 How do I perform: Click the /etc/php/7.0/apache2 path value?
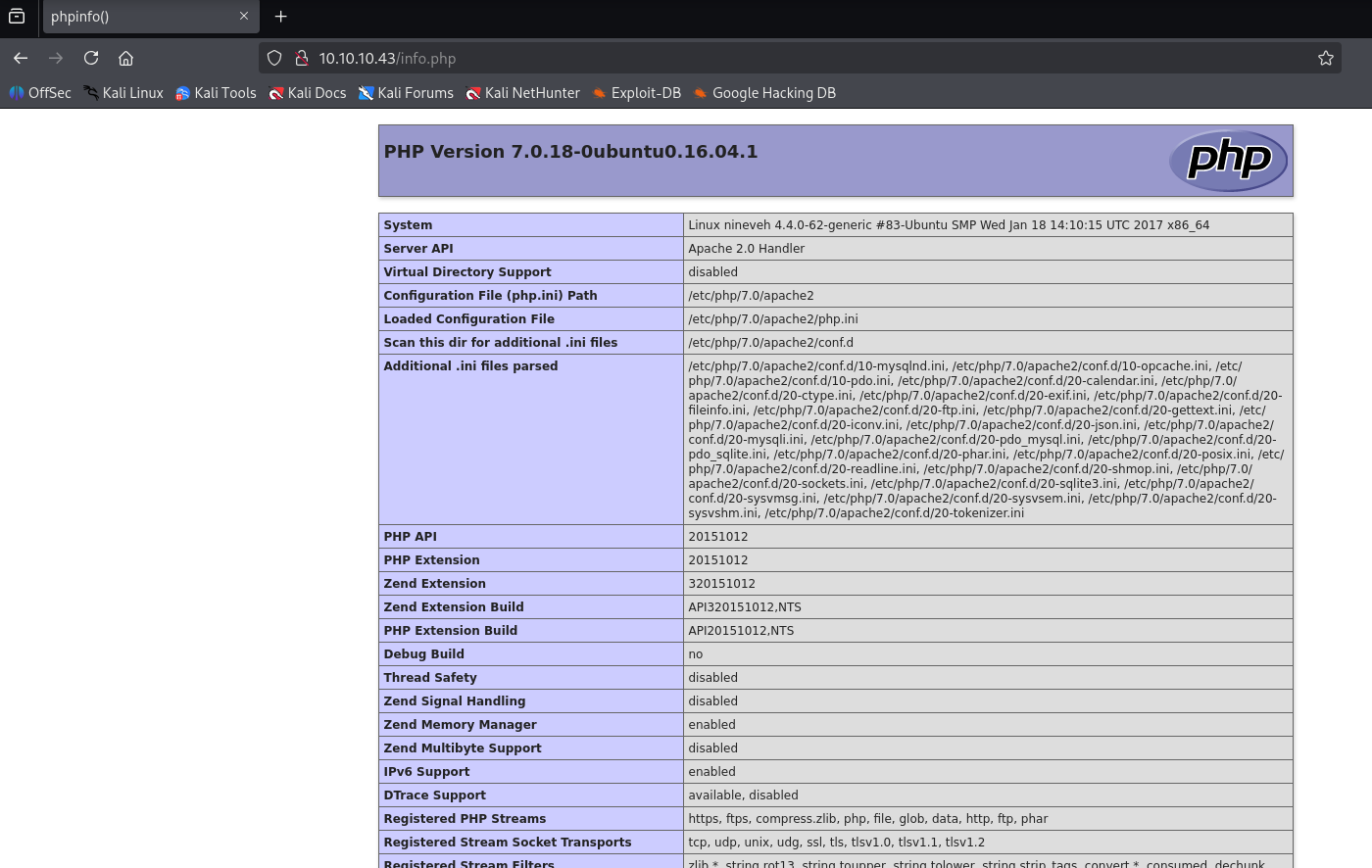coord(751,296)
